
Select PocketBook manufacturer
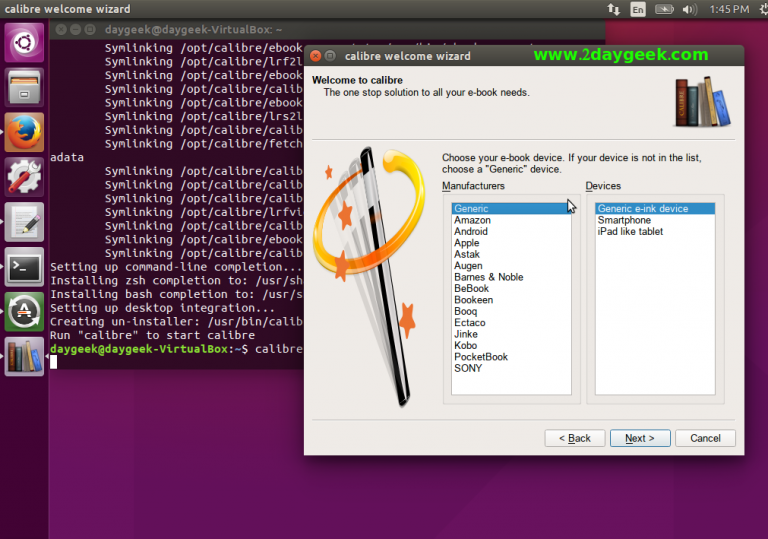click(511, 357)
